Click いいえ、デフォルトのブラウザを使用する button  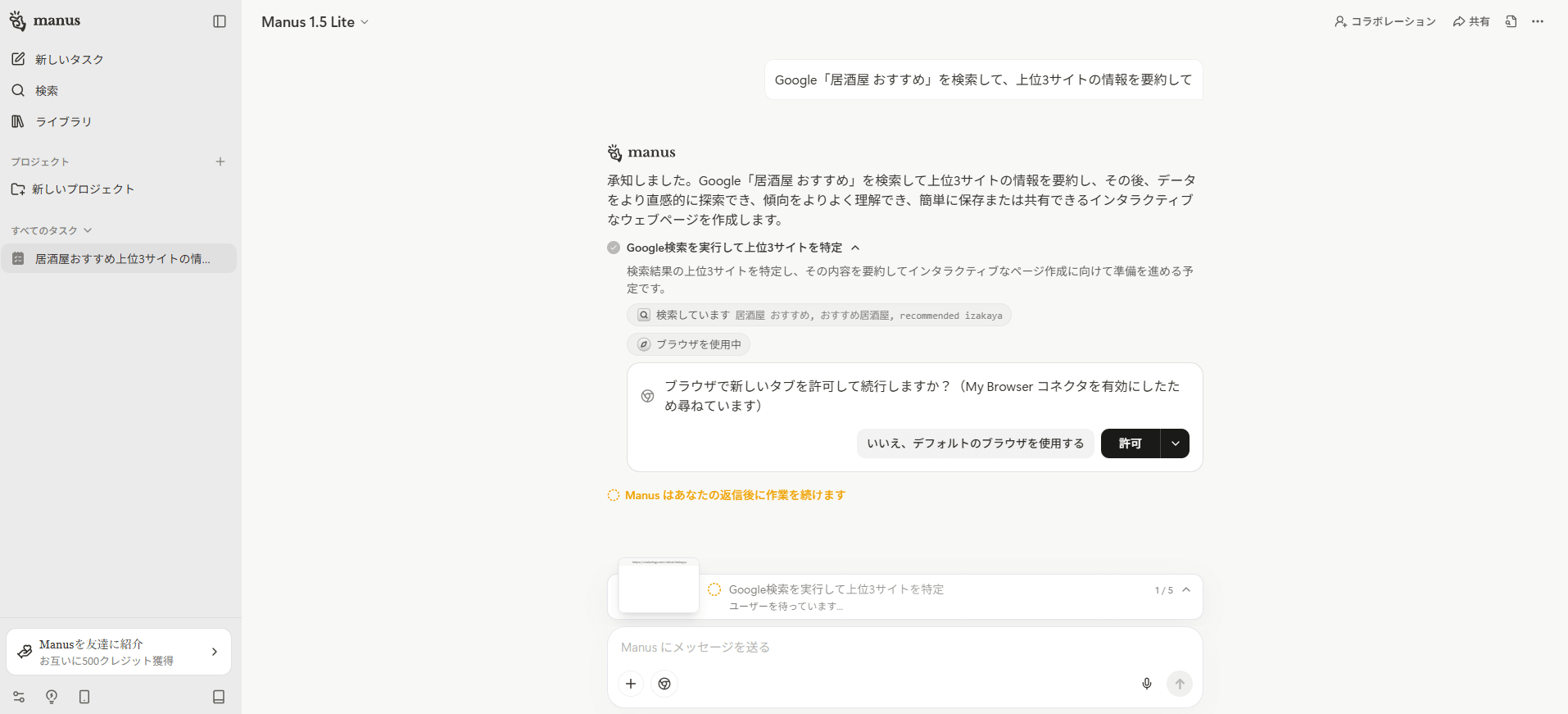pyautogui.click(x=975, y=443)
